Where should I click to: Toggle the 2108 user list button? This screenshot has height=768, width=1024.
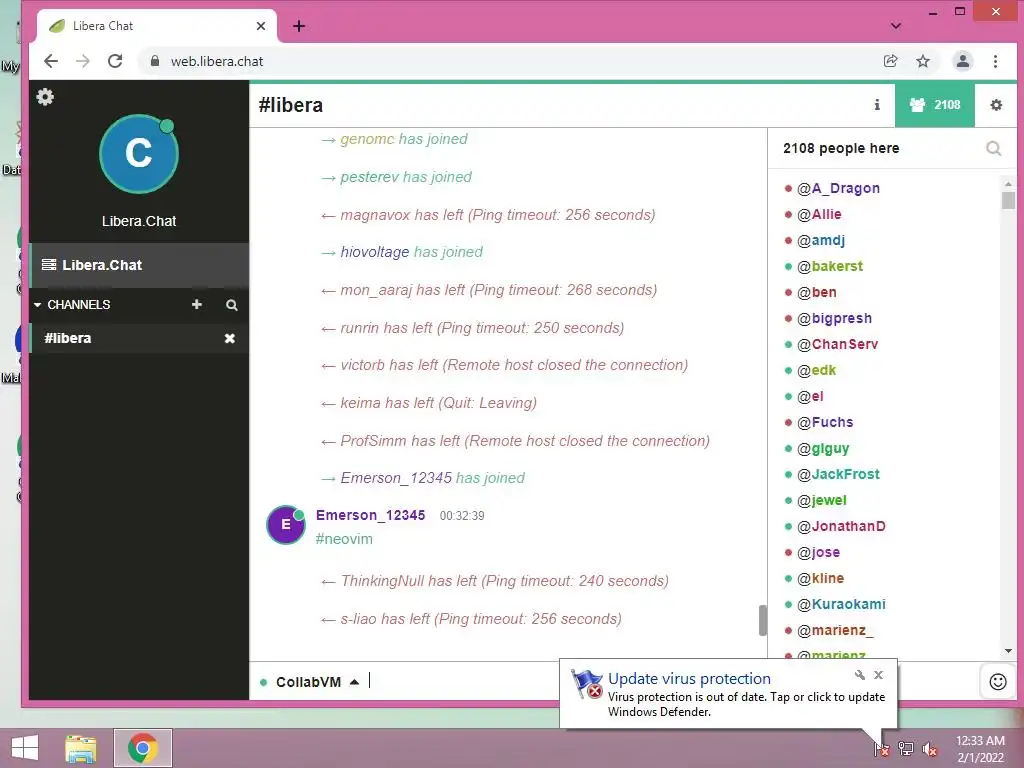(x=935, y=104)
